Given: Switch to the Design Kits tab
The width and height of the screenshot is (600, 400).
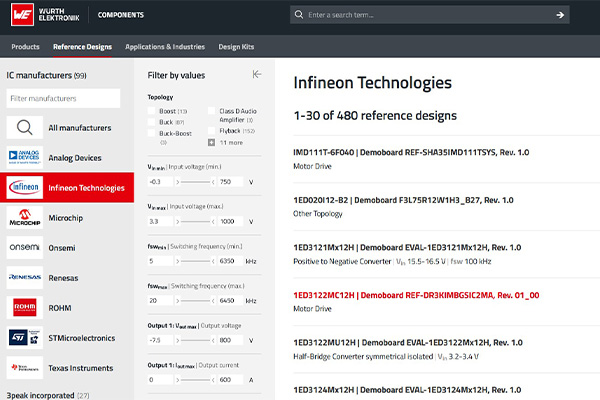Looking at the screenshot, I should click(x=236, y=47).
